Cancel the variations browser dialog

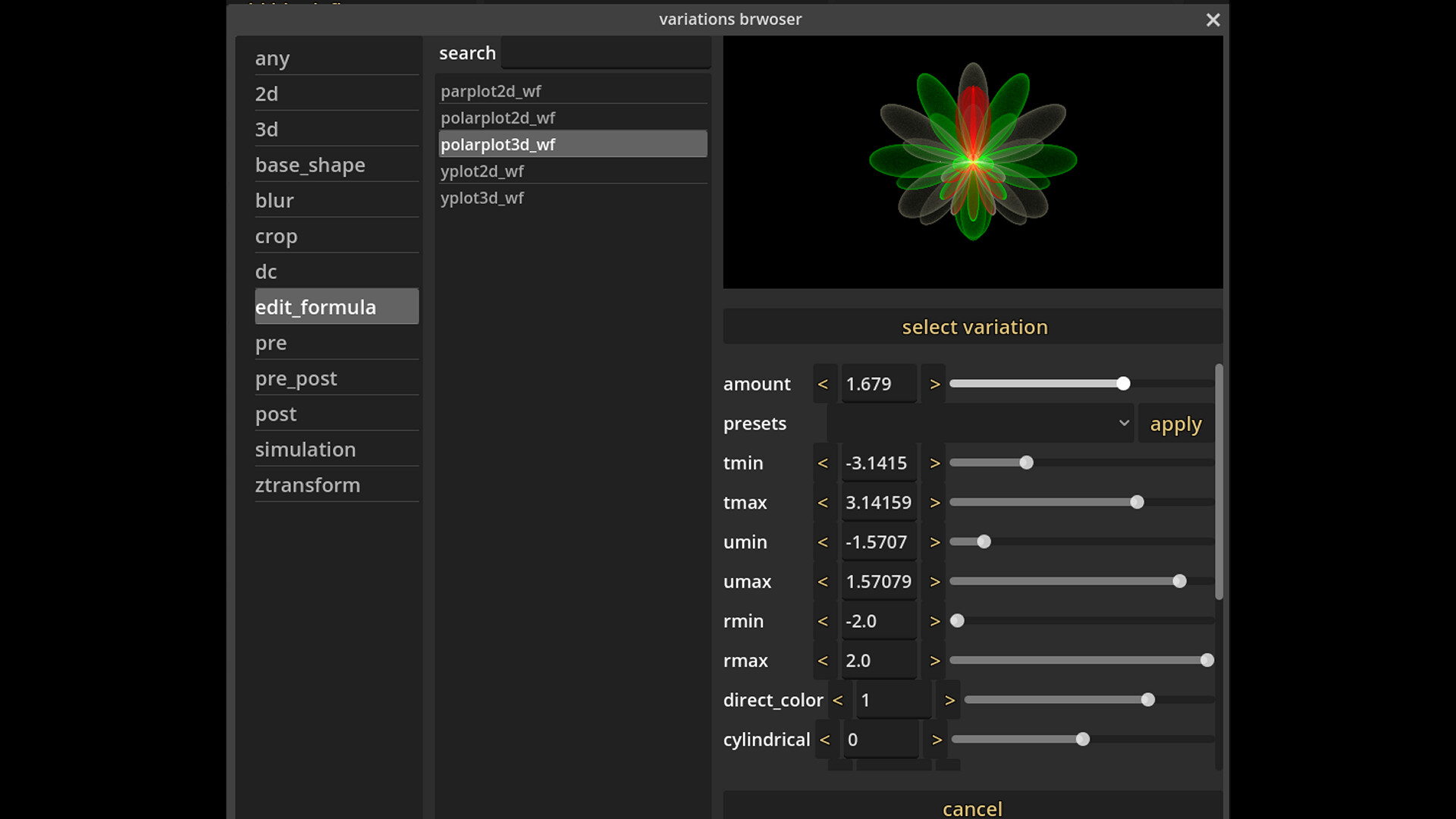point(972,808)
